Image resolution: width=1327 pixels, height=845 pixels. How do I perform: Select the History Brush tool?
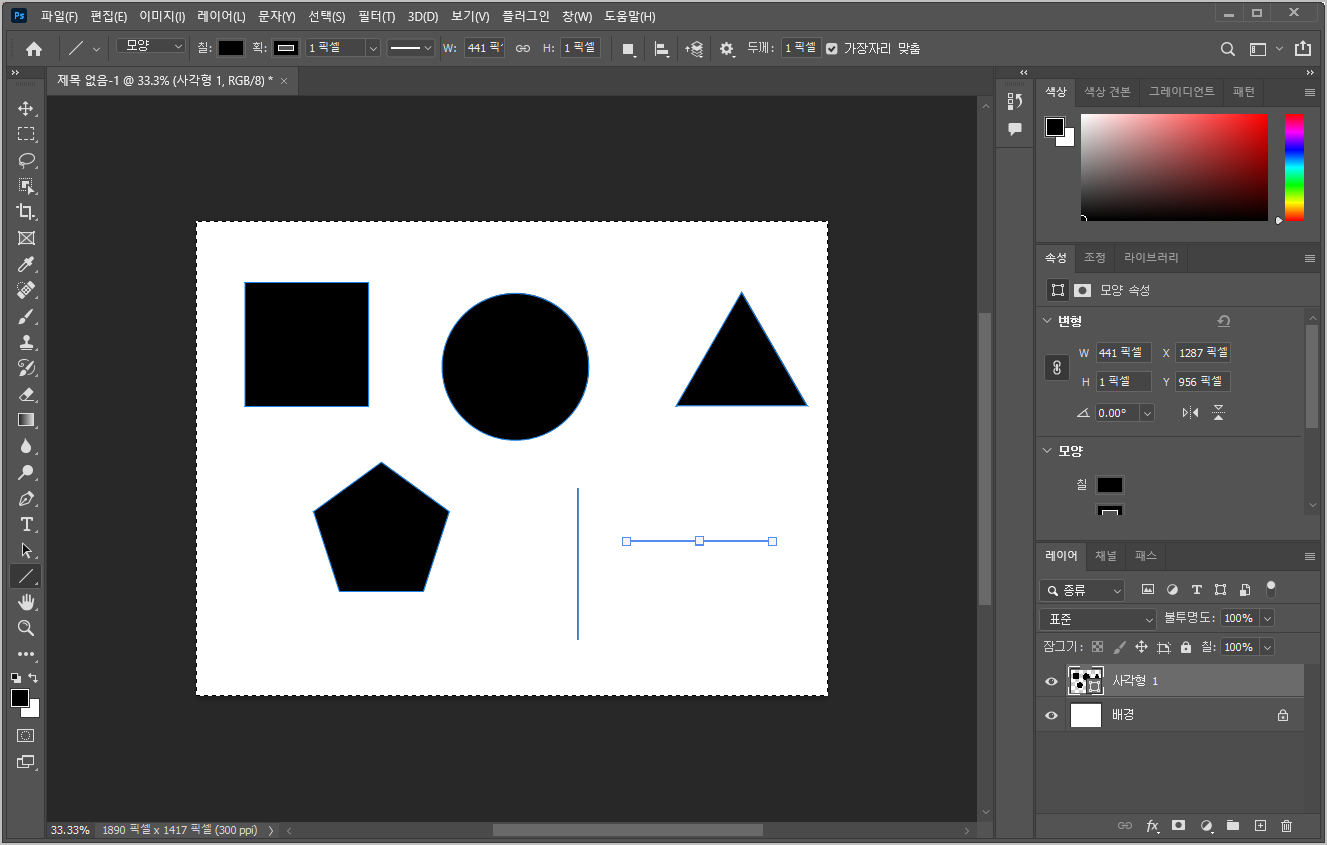point(26,368)
